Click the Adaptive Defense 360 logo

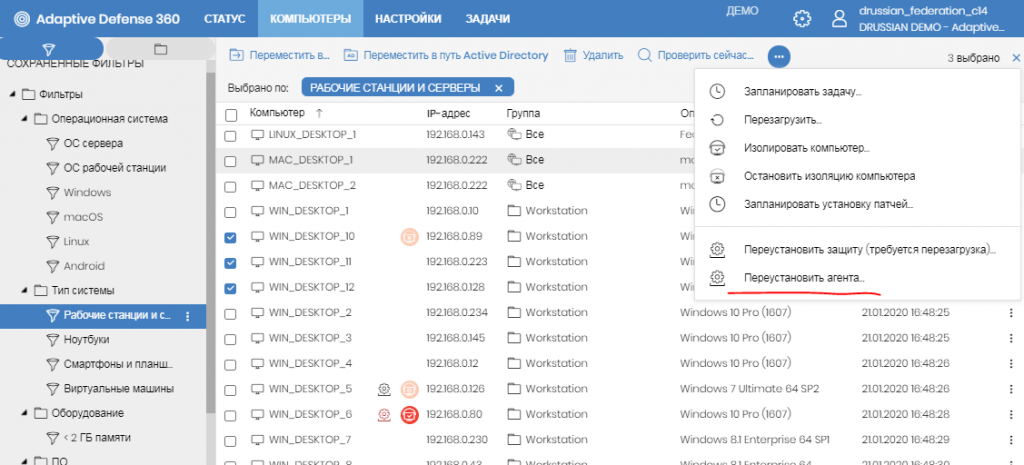[x=97, y=19]
